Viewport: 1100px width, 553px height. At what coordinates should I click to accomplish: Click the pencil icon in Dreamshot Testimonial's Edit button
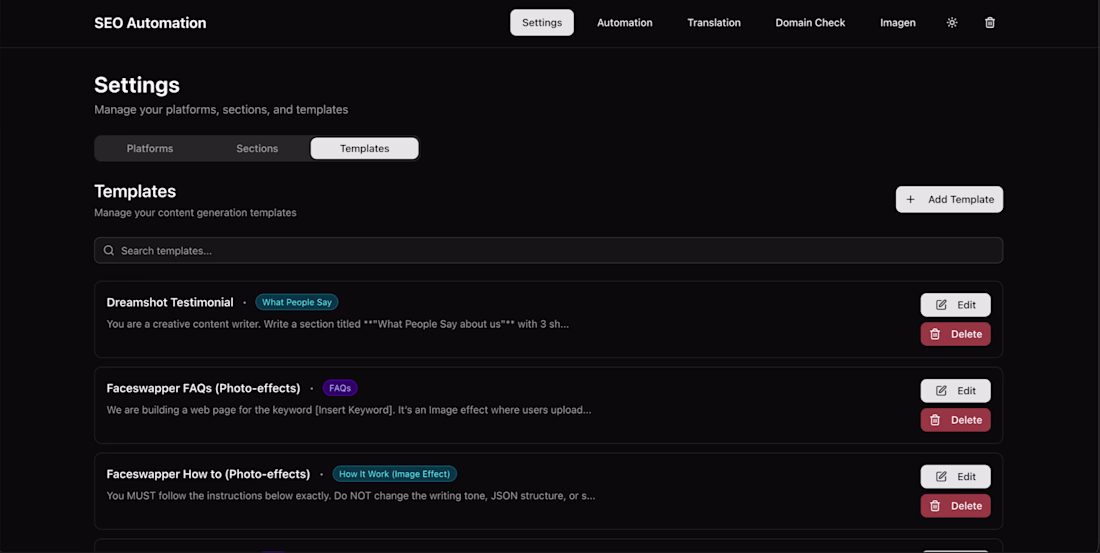click(941, 305)
